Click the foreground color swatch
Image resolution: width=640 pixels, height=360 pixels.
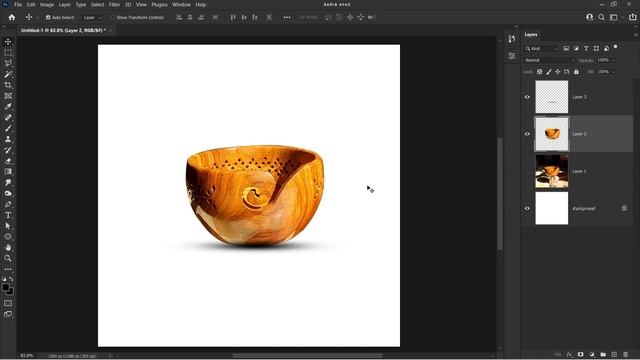(6, 287)
